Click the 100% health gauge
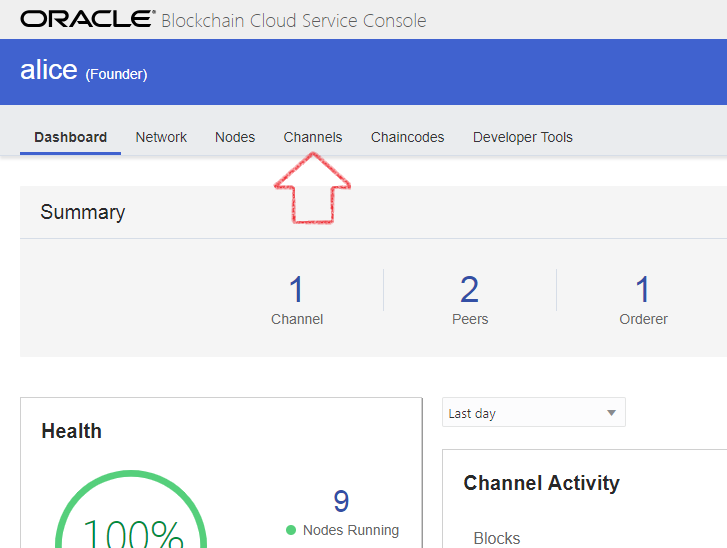727x548 pixels. (x=131, y=510)
